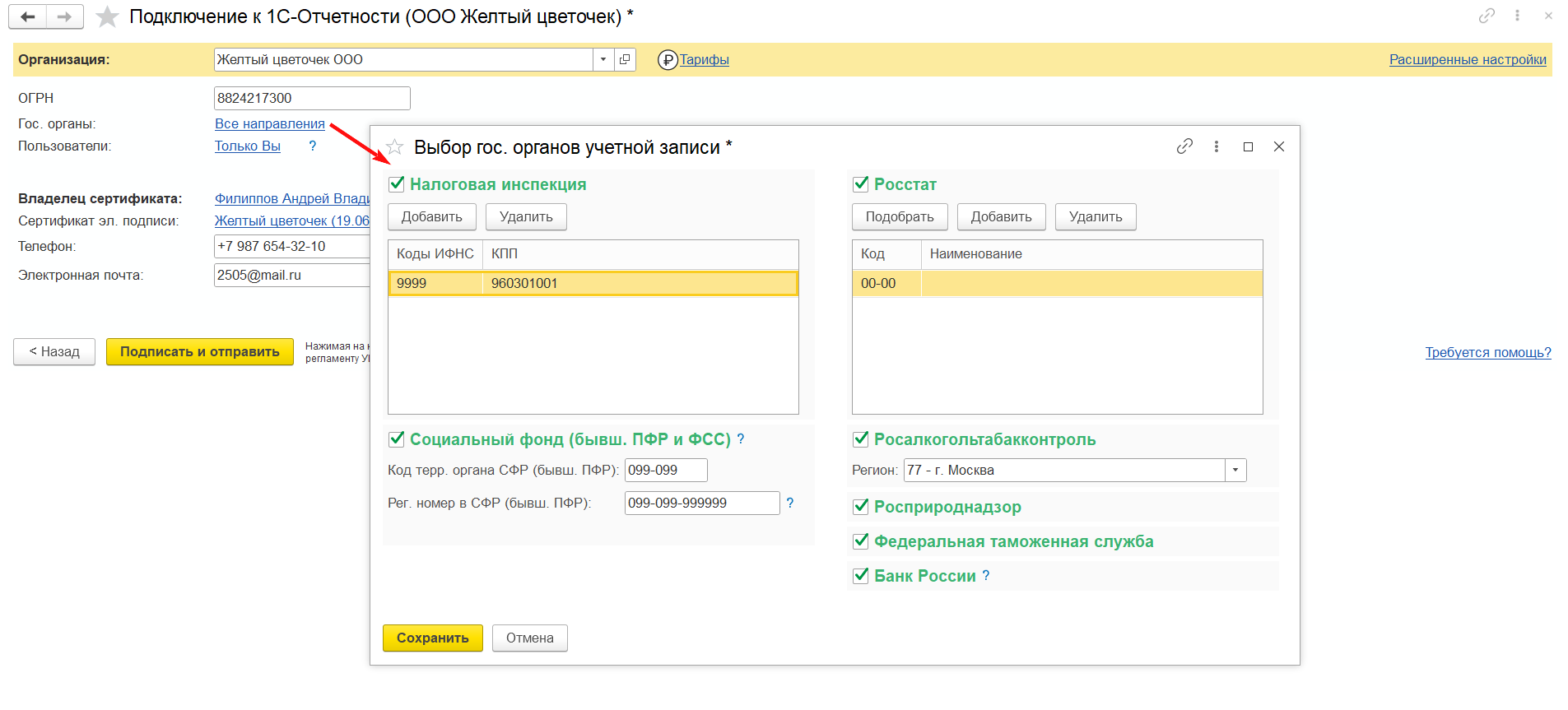Add the dialog to favorites with the star
The width and height of the screenshot is (1568, 710).
395,147
